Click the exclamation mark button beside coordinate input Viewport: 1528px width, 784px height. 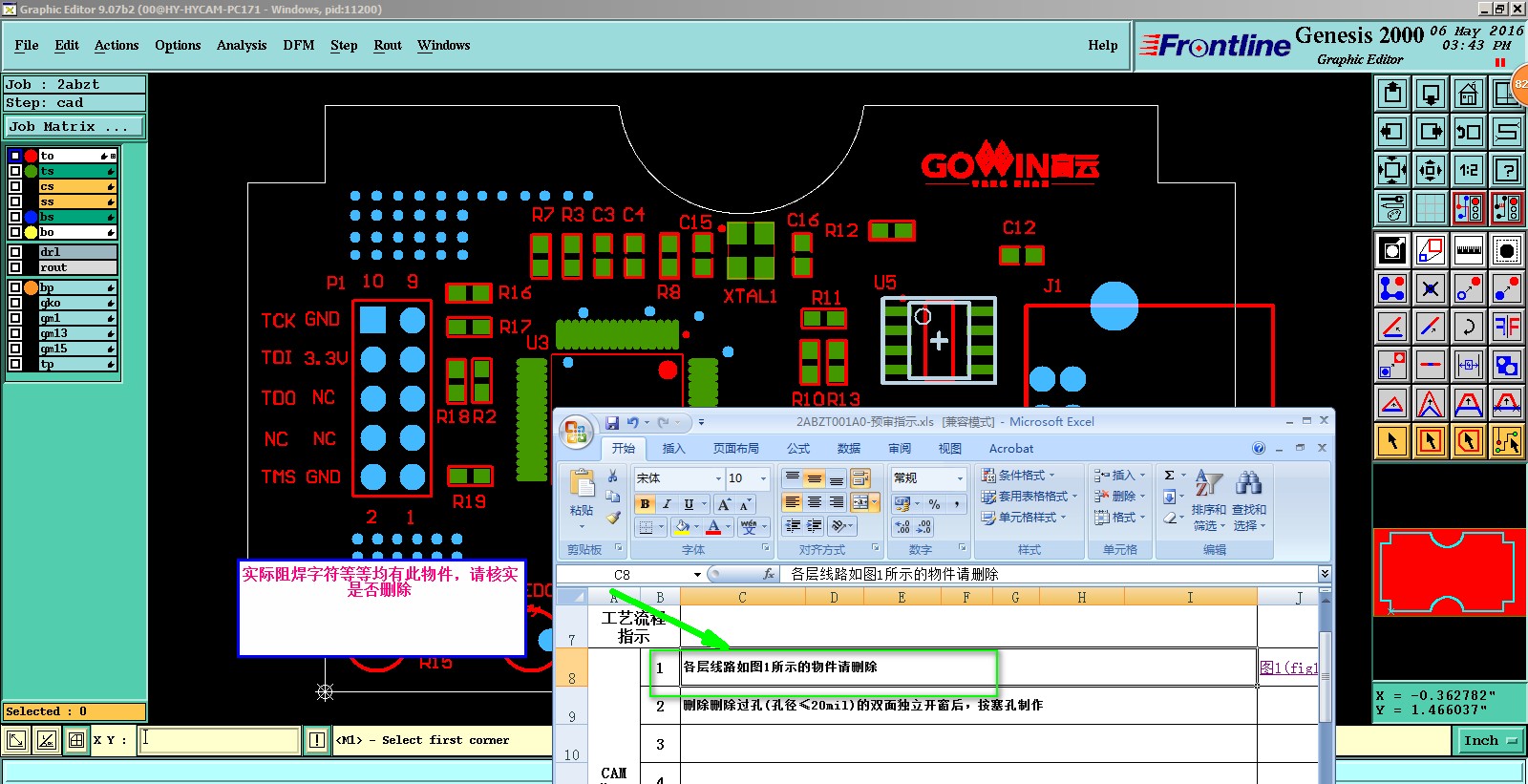317,740
